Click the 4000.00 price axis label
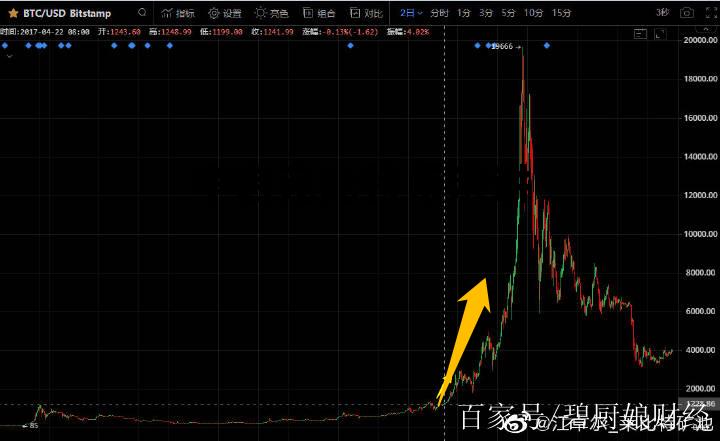Viewport: 720px width, 441px height. pos(702,350)
